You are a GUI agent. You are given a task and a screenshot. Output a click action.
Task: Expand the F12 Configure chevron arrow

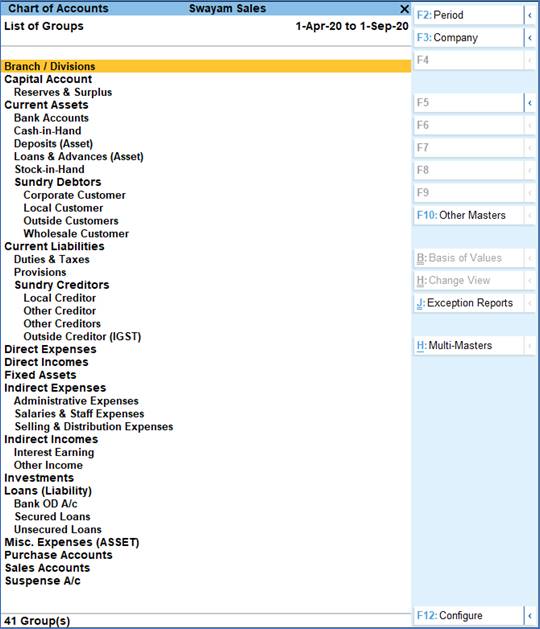point(530,615)
